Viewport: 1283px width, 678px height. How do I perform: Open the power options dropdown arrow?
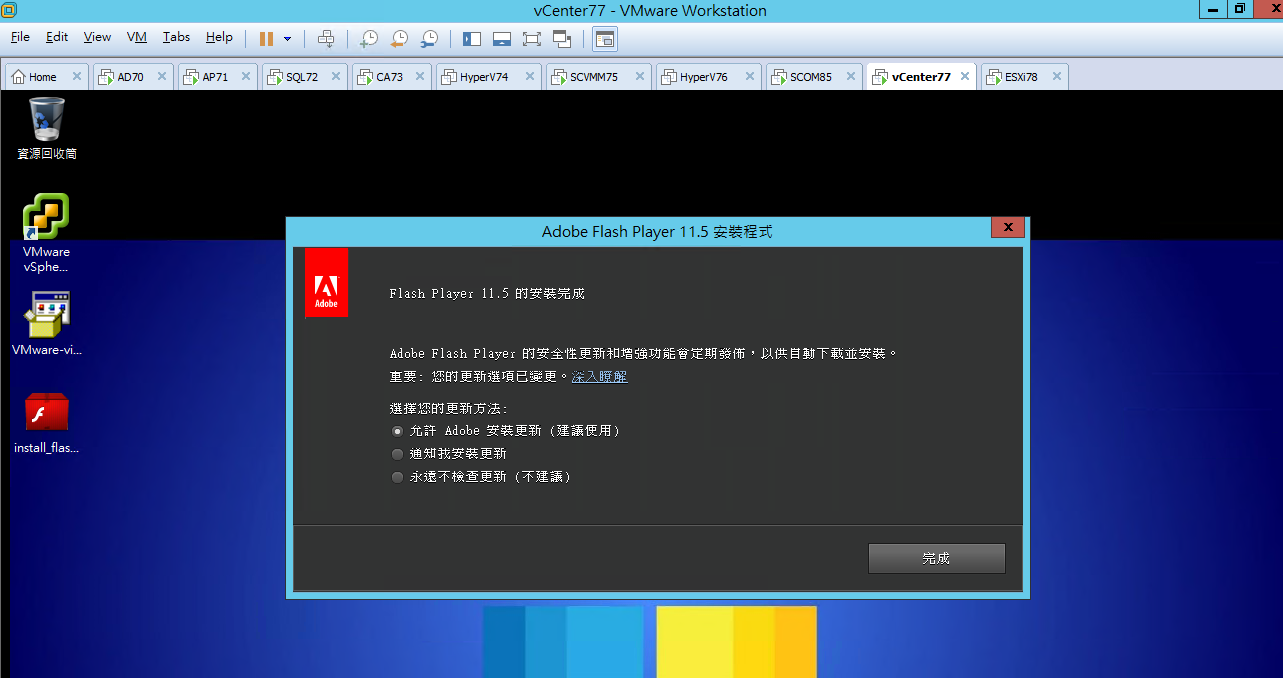click(288, 39)
